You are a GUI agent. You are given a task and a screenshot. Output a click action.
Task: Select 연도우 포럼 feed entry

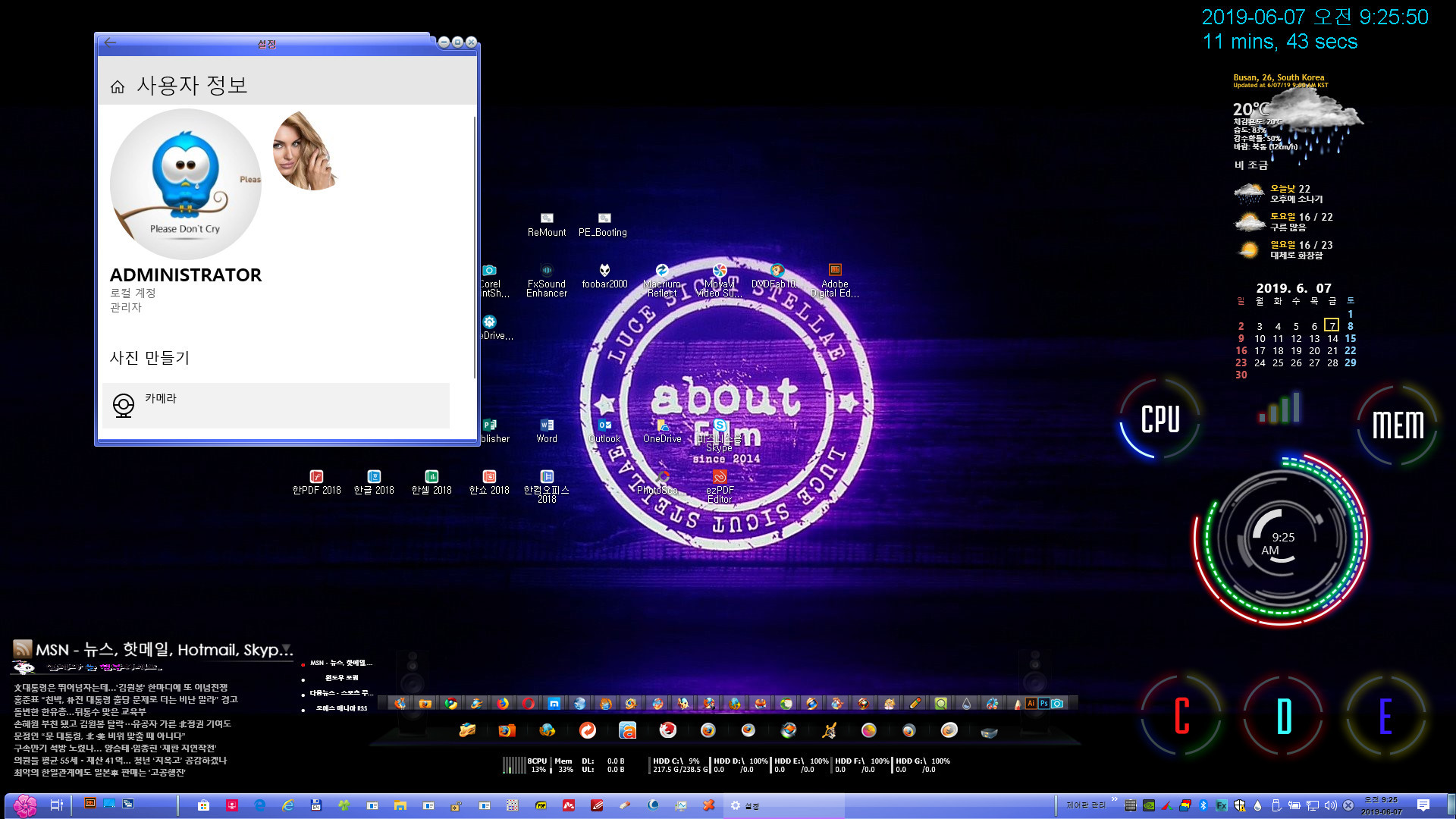[341, 678]
